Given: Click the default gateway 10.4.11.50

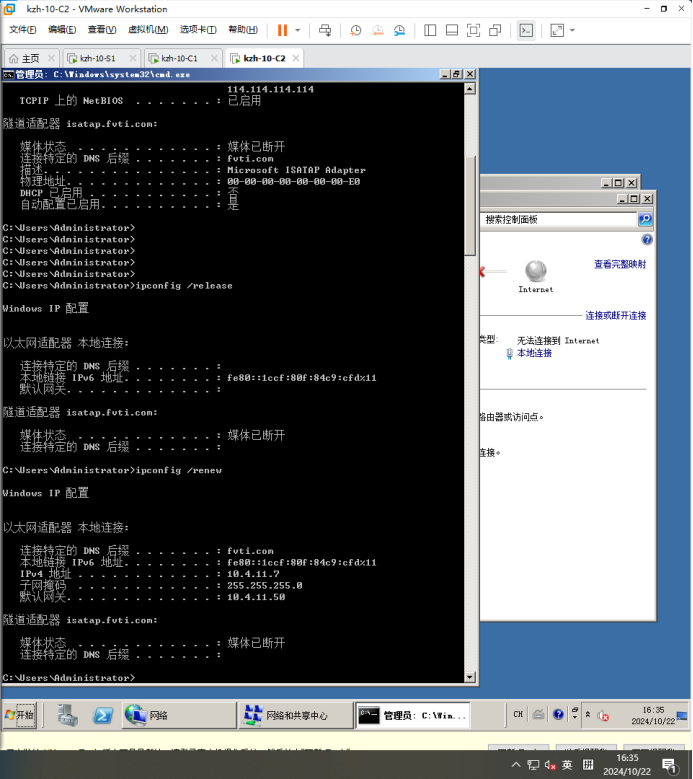Looking at the screenshot, I should pyautogui.click(x=256, y=597).
